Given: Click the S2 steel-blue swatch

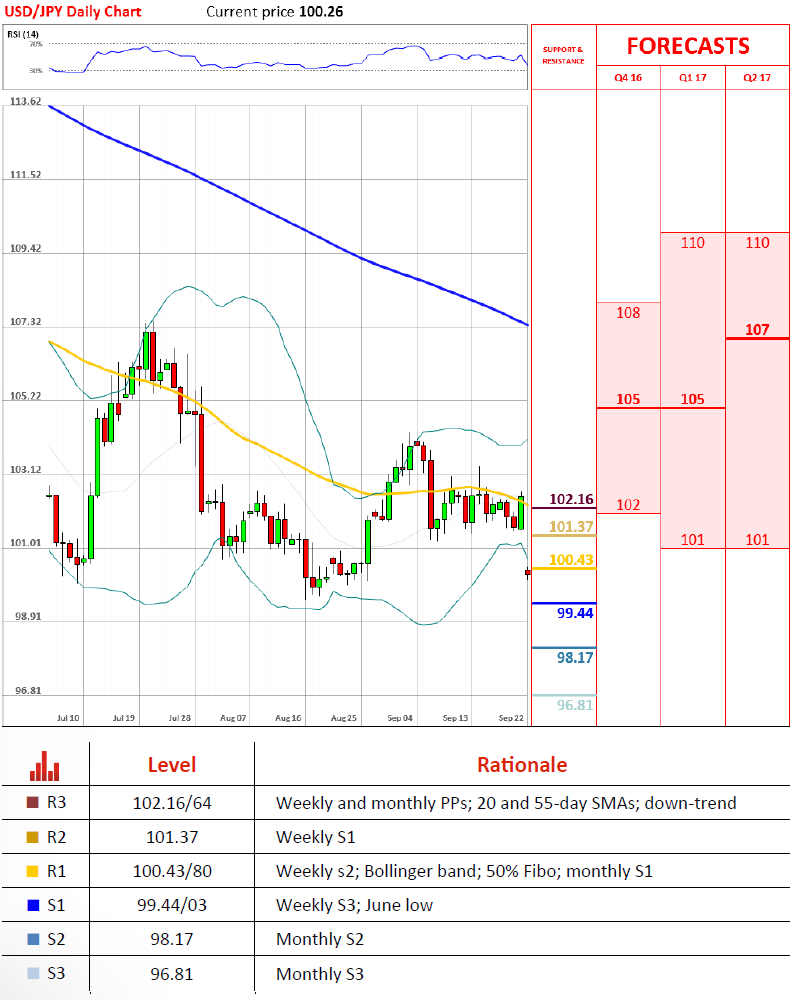Looking at the screenshot, I should pos(33,939).
